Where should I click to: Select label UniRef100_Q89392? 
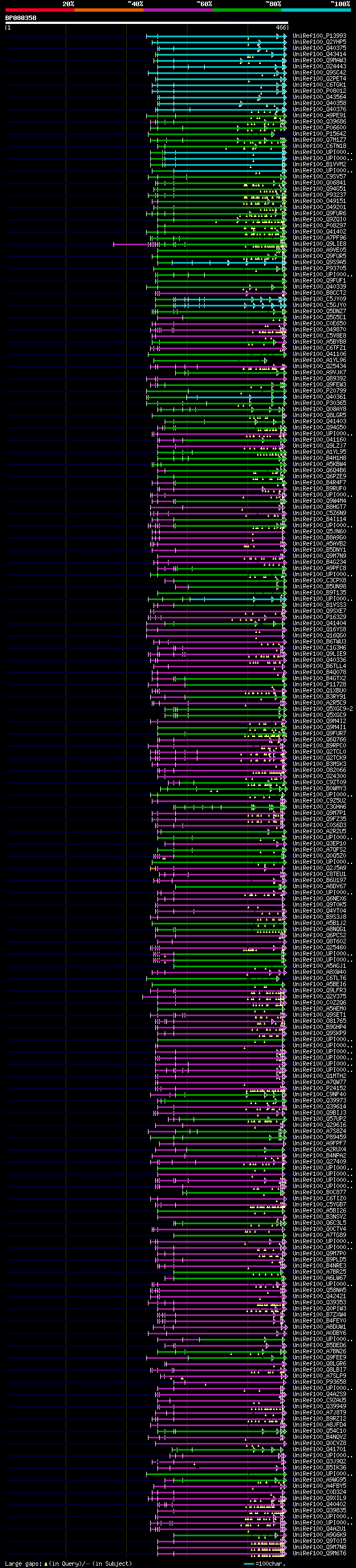point(319,378)
